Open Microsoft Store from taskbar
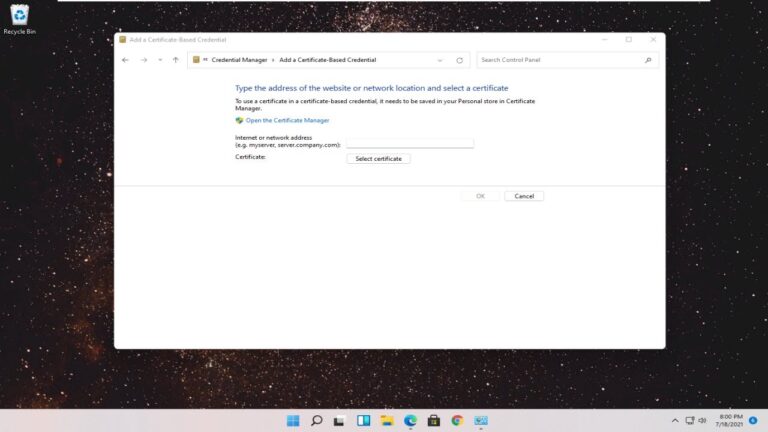 coord(434,421)
